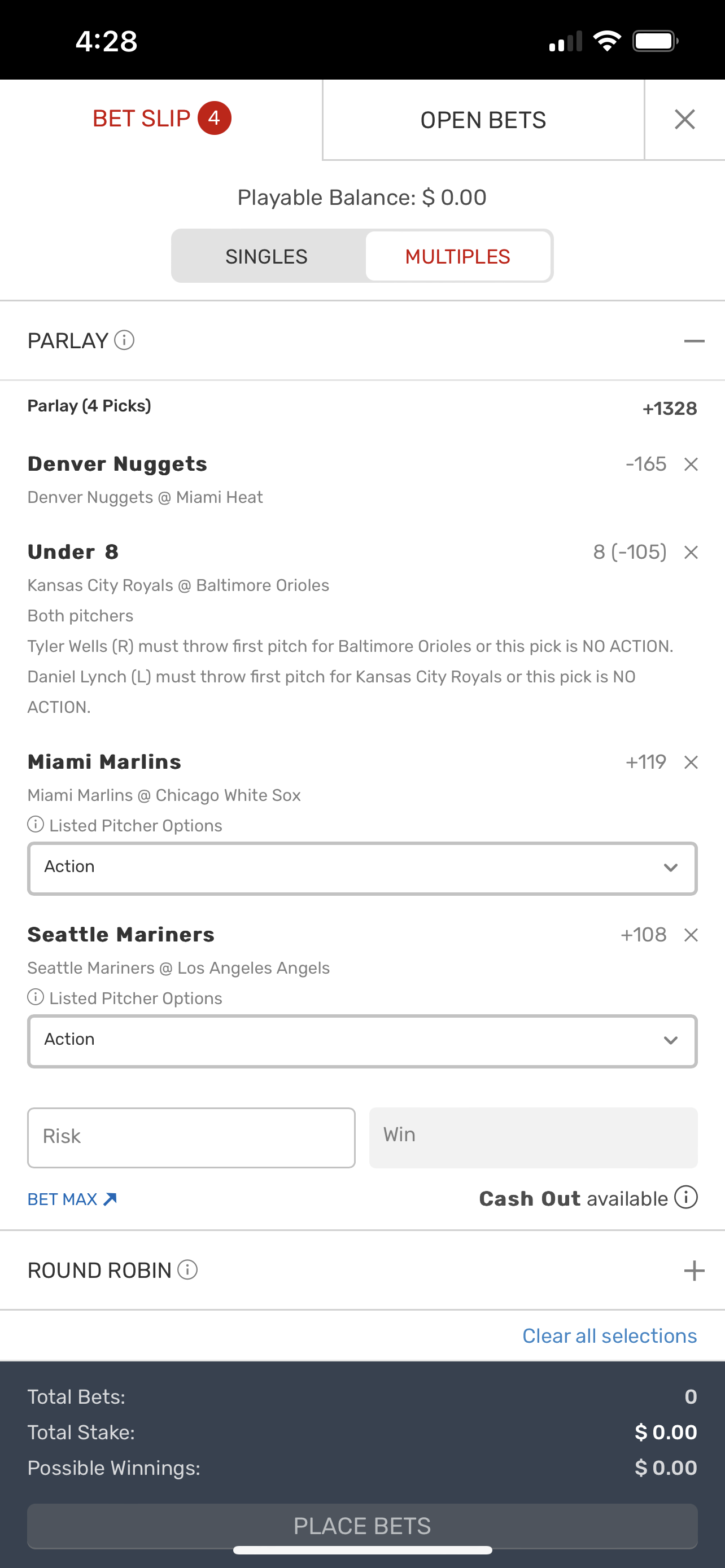Tap Mariners Listed Pitcher Options info icon
Screen dimensions: 725x1568
[x=36, y=998]
